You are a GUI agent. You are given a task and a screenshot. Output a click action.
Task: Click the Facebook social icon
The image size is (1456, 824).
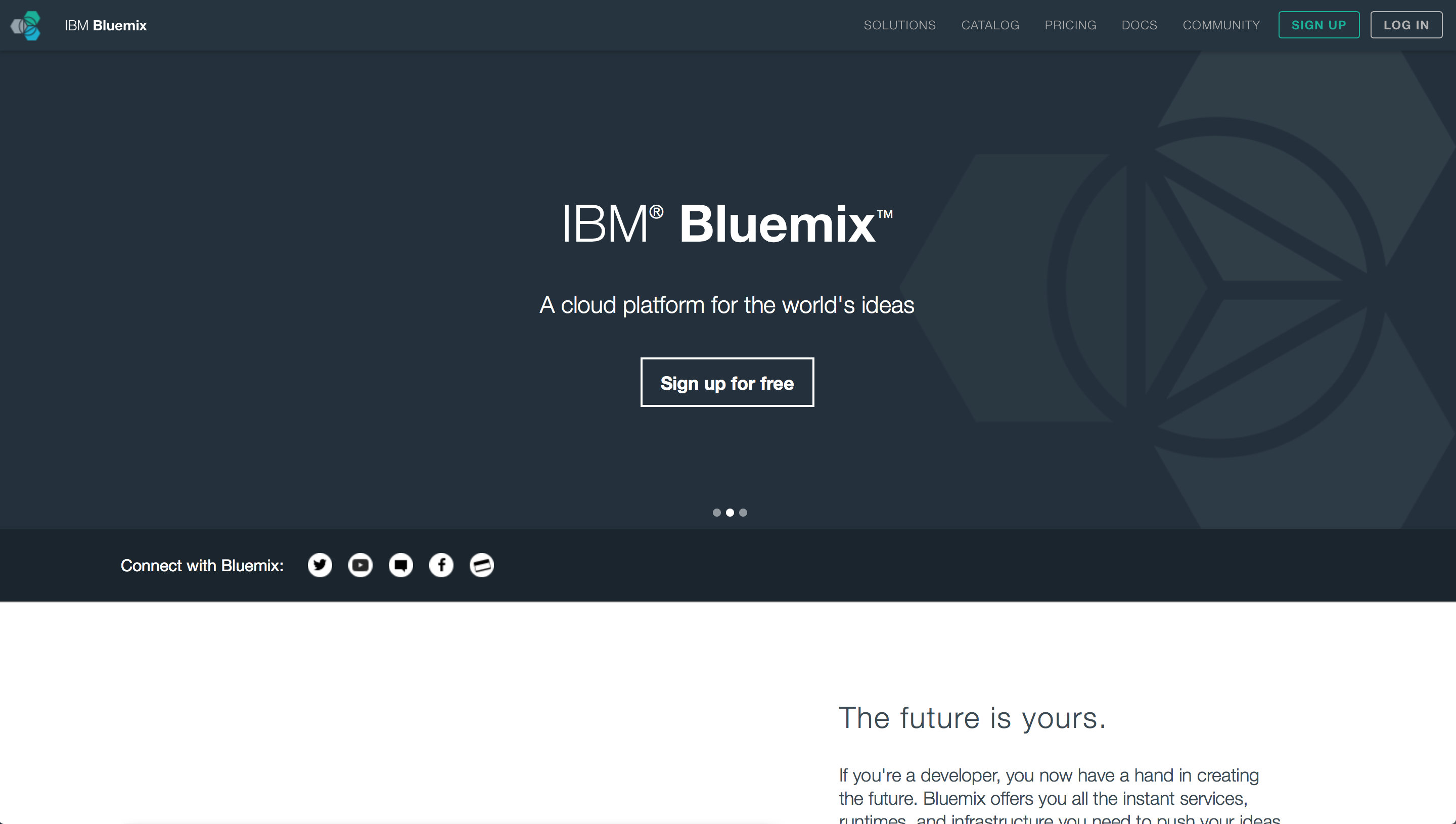point(441,565)
